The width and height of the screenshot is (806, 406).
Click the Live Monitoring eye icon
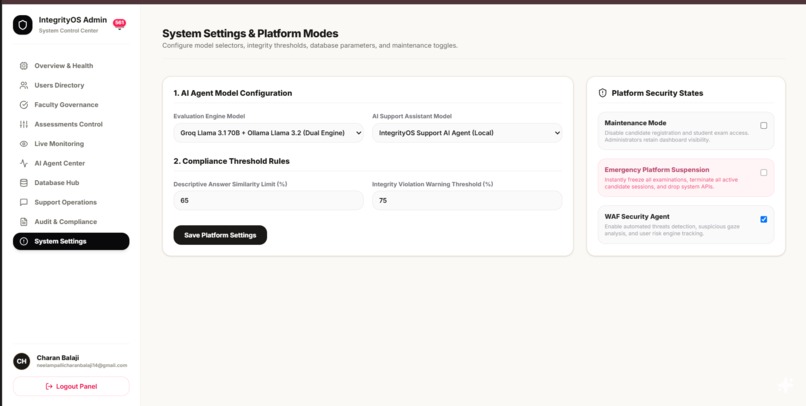tap(24, 144)
